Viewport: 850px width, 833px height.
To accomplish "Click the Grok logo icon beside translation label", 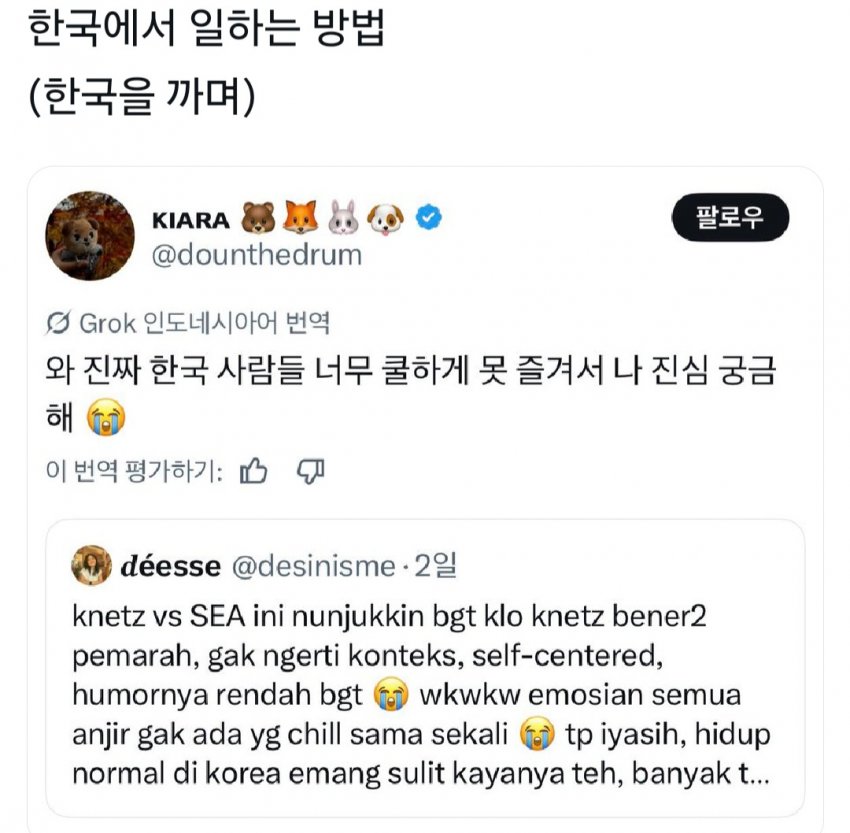I will pyautogui.click(x=59, y=323).
